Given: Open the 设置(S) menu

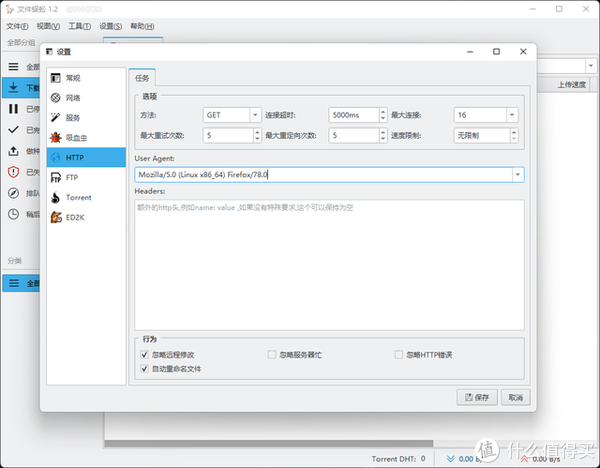Looking at the screenshot, I should click(x=111, y=26).
